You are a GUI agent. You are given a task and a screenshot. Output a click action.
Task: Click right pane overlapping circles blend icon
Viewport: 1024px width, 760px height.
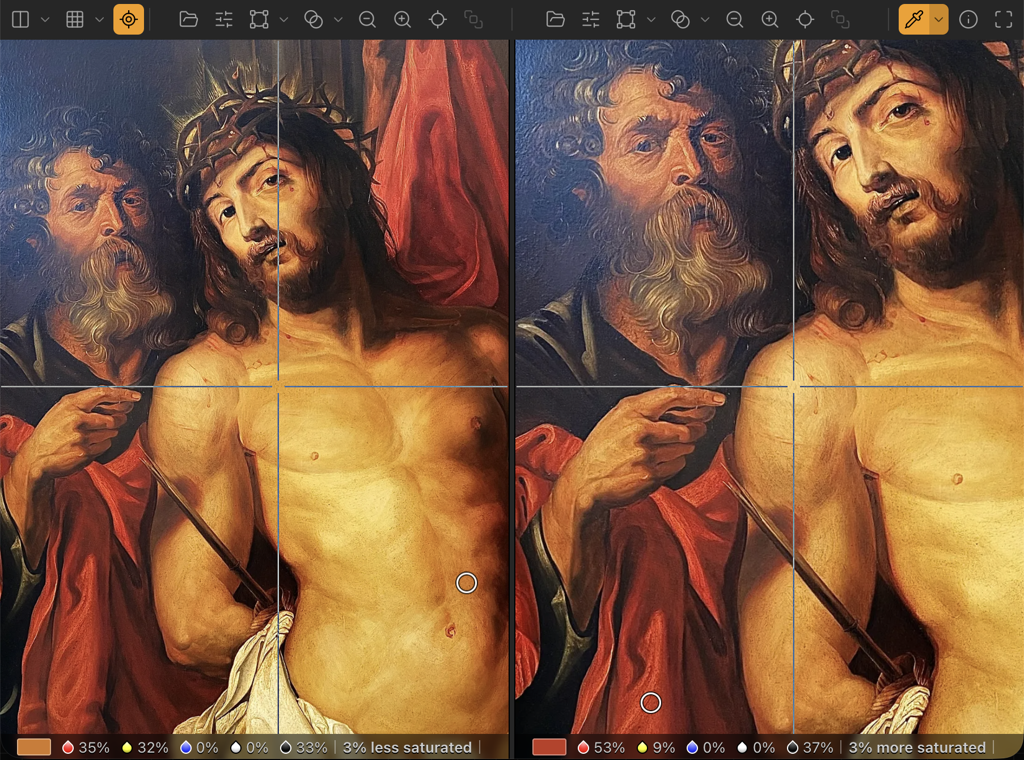point(680,20)
